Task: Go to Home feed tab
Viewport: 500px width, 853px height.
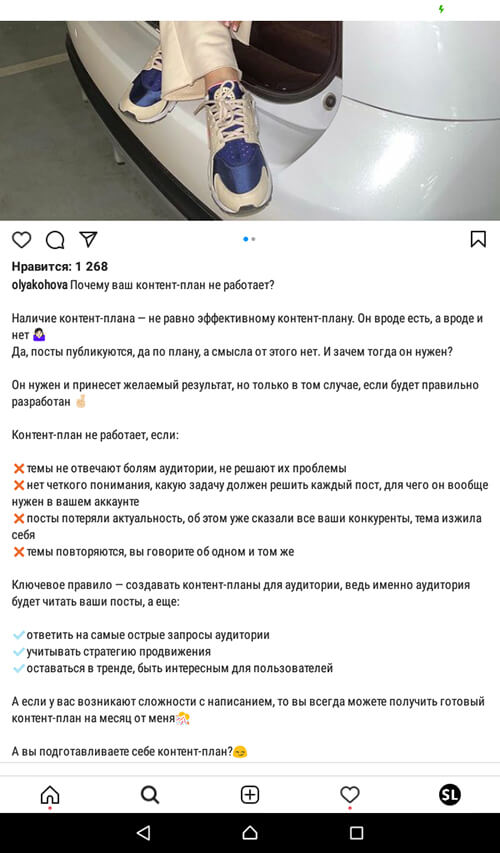Action: coord(50,795)
